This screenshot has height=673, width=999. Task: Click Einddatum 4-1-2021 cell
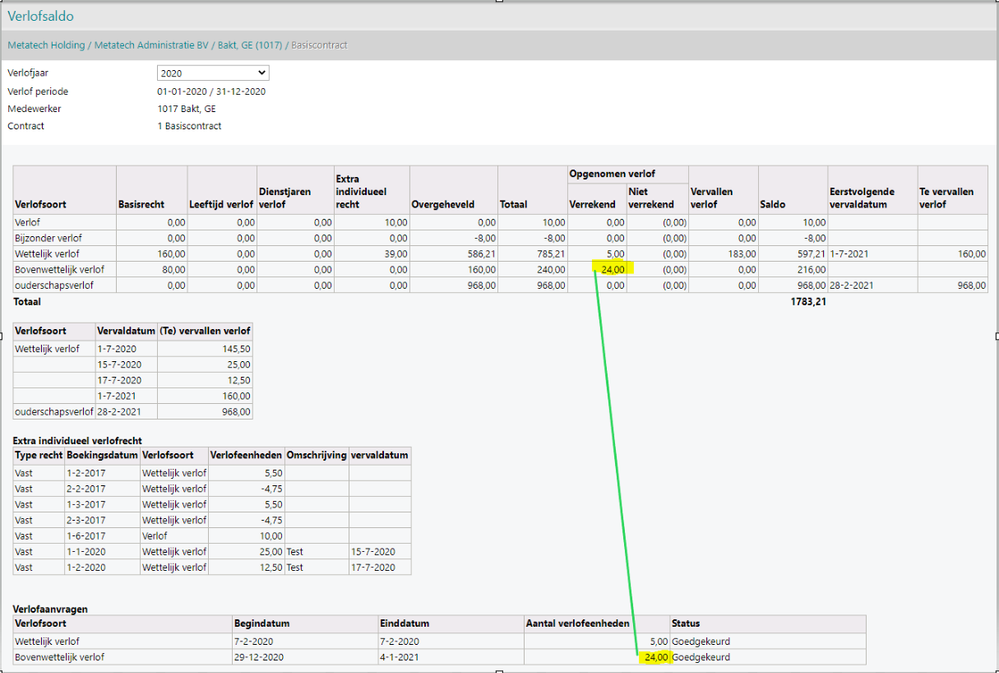(401, 657)
